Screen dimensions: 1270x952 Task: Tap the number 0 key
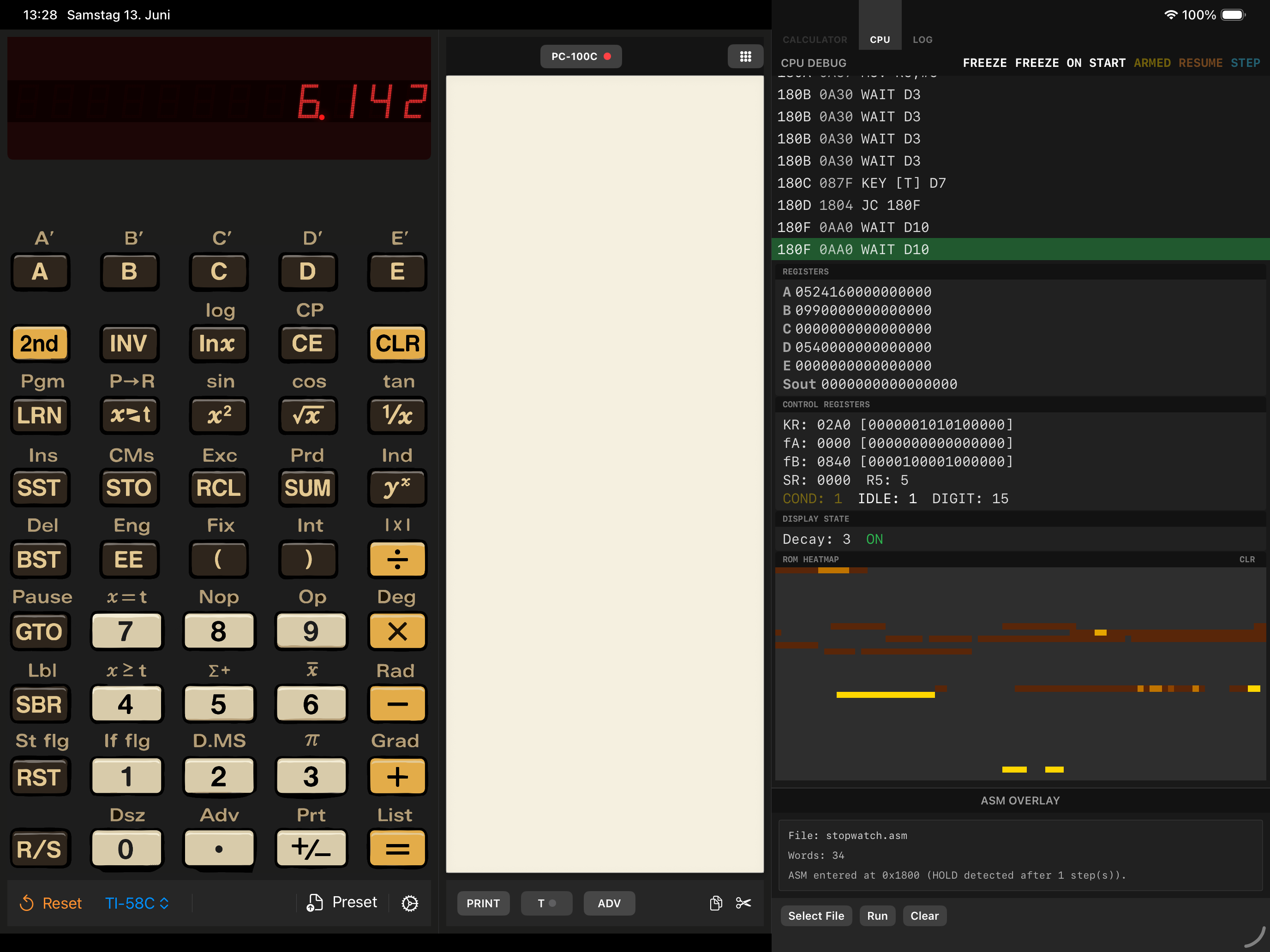126,849
